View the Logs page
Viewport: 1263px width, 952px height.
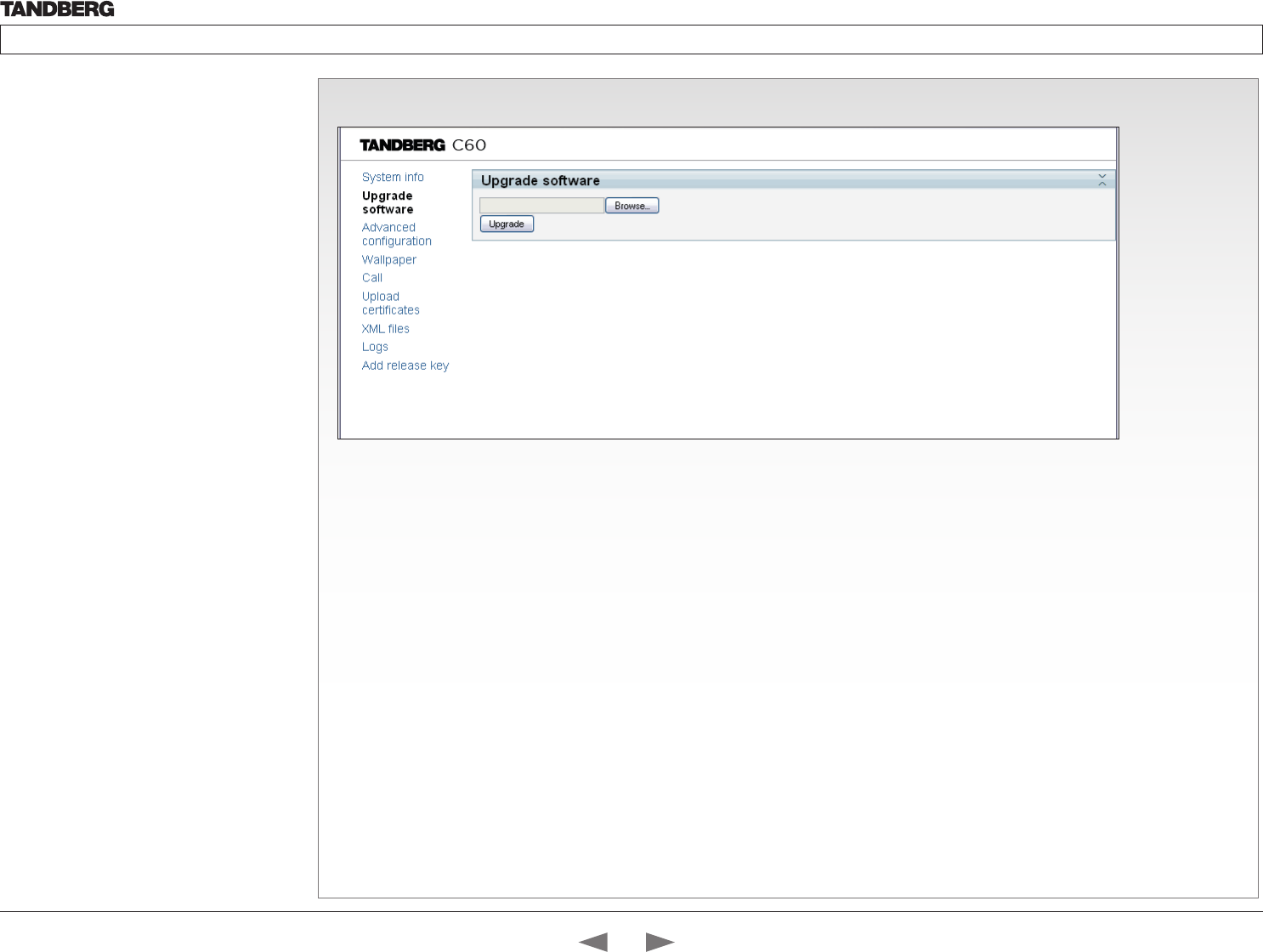click(x=375, y=347)
